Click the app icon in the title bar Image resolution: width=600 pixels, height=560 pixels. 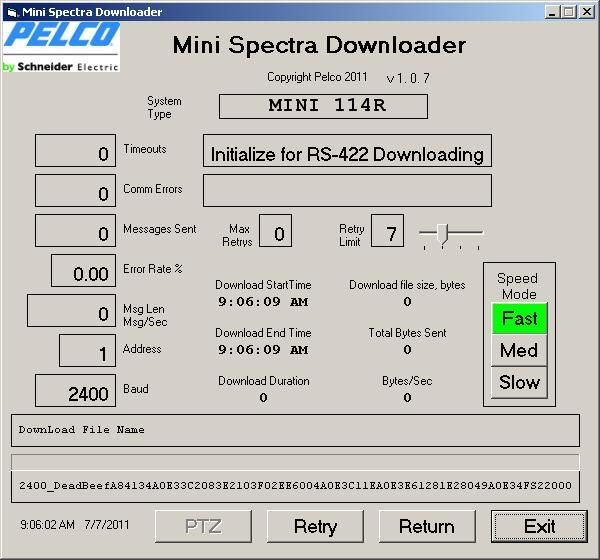pos(12,12)
